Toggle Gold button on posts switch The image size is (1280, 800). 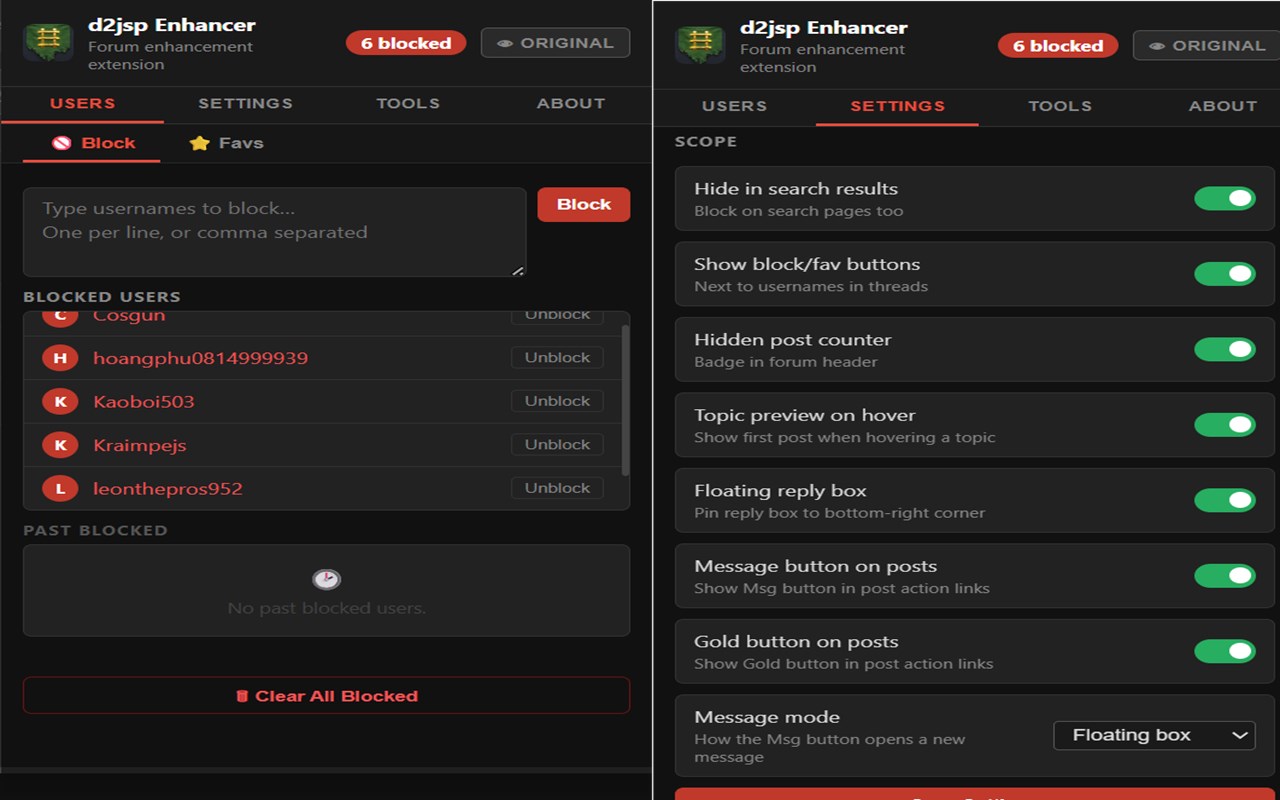tap(1225, 651)
